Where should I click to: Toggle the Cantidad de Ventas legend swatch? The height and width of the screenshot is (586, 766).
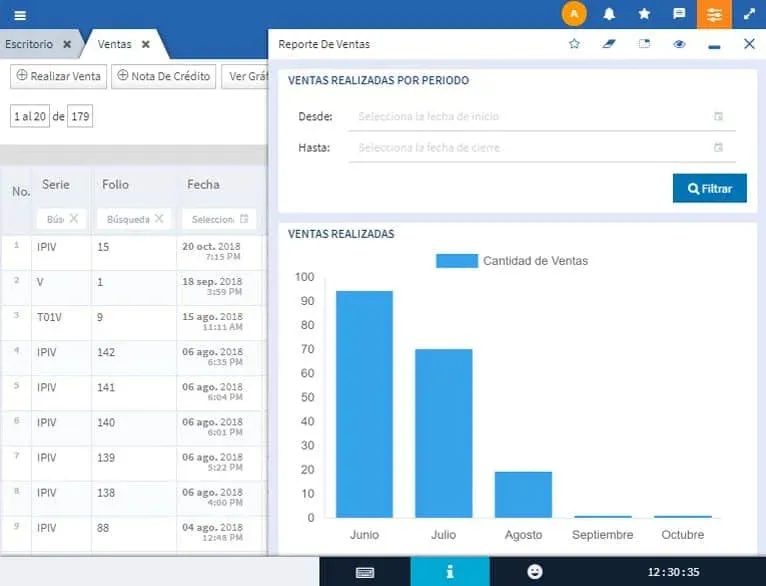[x=457, y=261]
